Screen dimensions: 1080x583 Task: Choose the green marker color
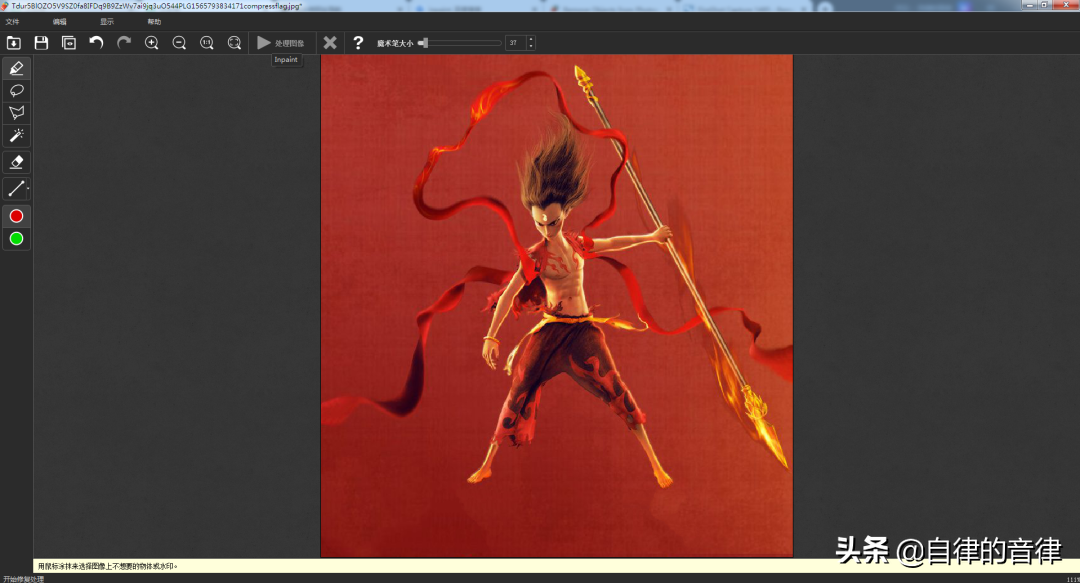[x=17, y=238]
